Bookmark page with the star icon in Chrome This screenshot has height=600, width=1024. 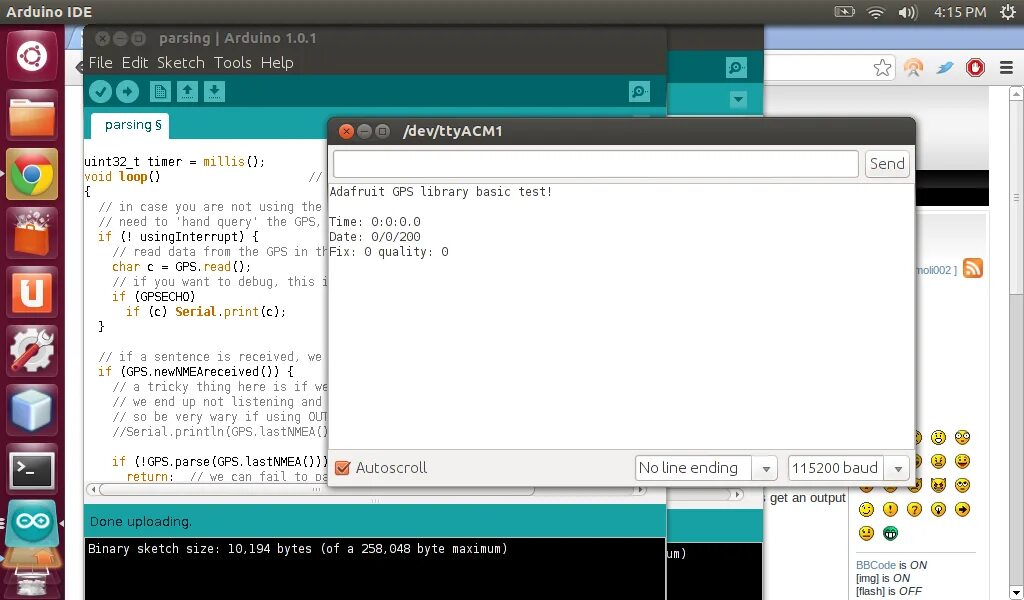click(882, 67)
